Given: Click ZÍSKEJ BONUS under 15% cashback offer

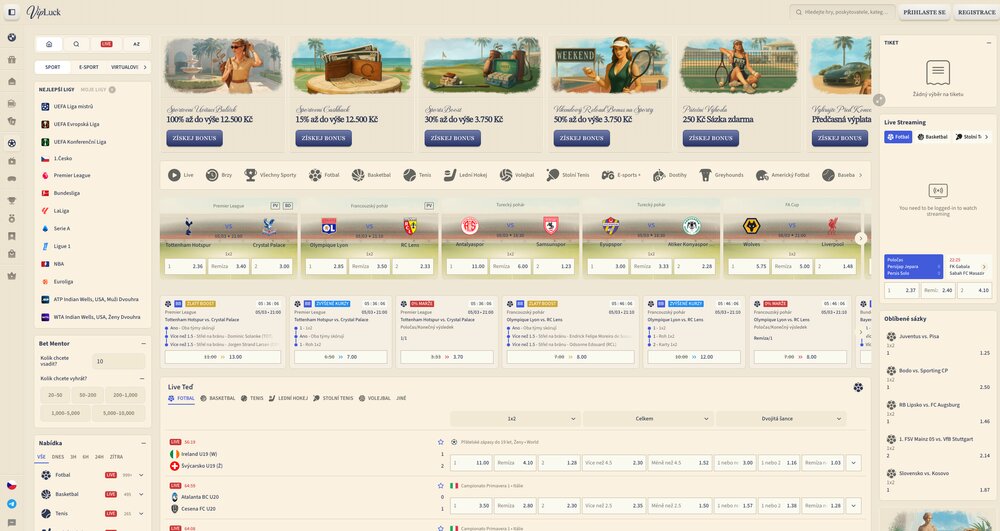Looking at the screenshot, I should (x=323, y=138).
